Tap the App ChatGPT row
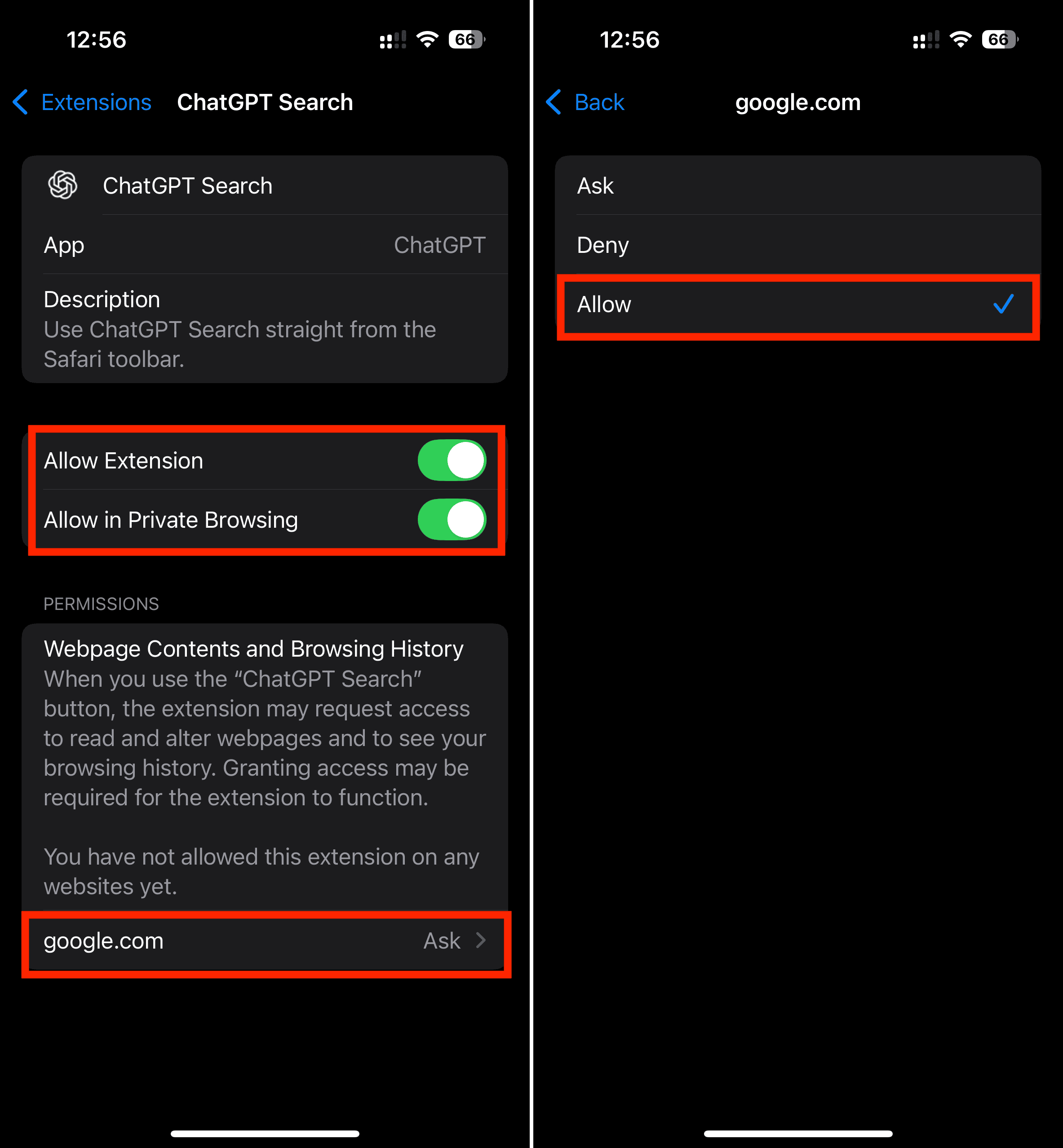 265,245
